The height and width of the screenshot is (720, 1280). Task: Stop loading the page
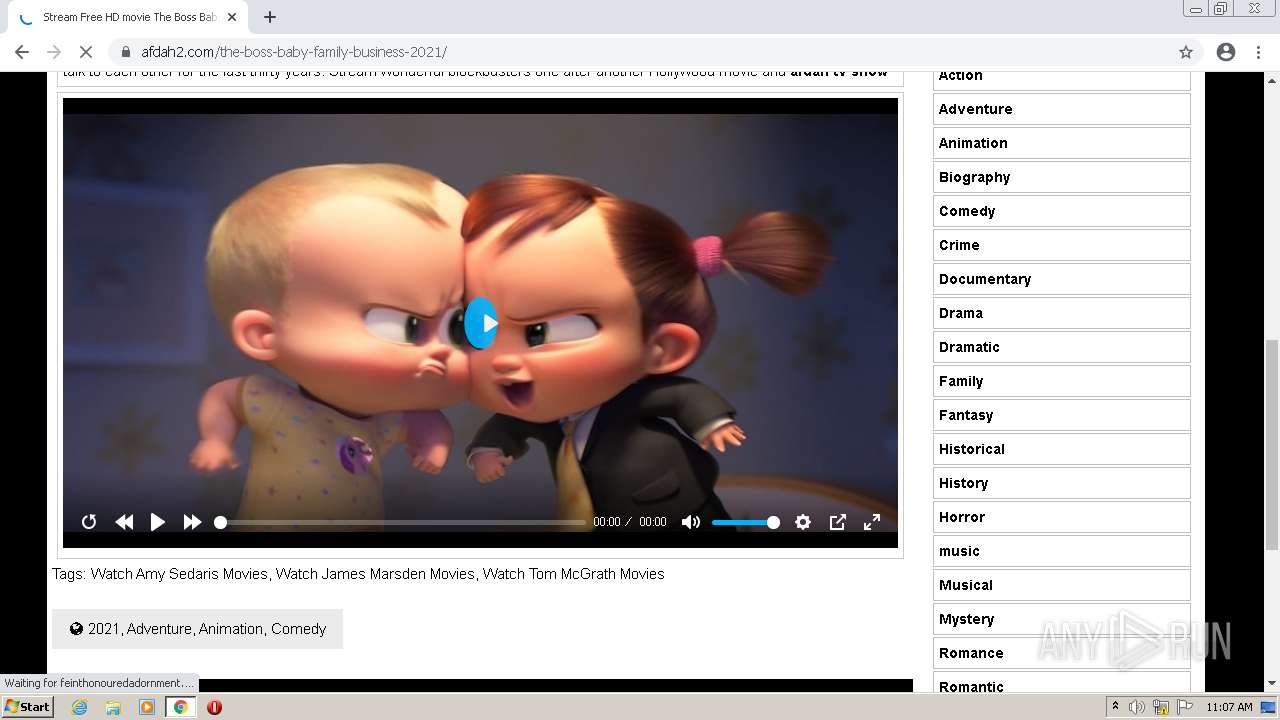tap(86, 52)
